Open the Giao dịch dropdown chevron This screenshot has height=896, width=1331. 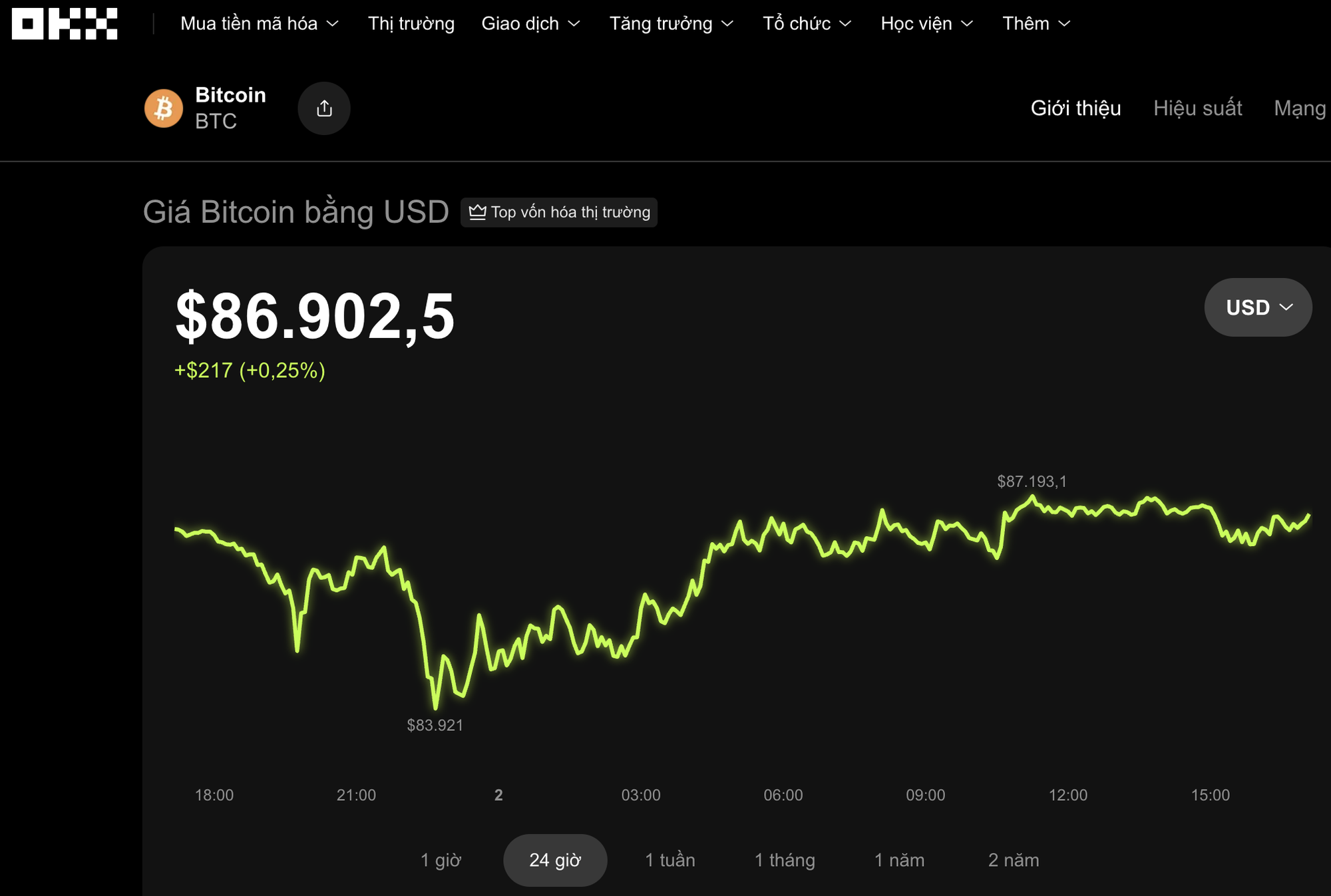(573, 24)
